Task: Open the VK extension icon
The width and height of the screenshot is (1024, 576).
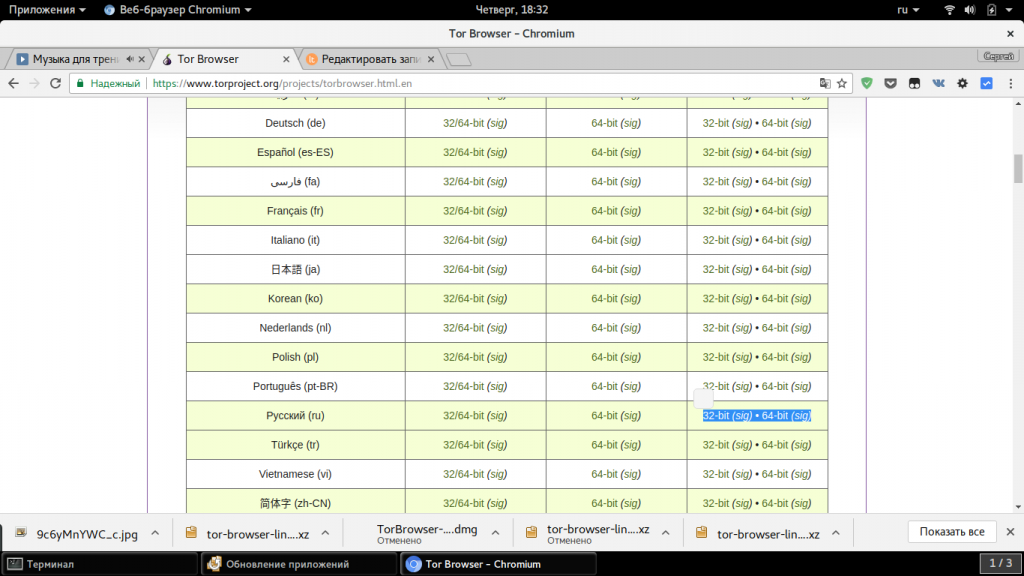Action: point(938,84)
